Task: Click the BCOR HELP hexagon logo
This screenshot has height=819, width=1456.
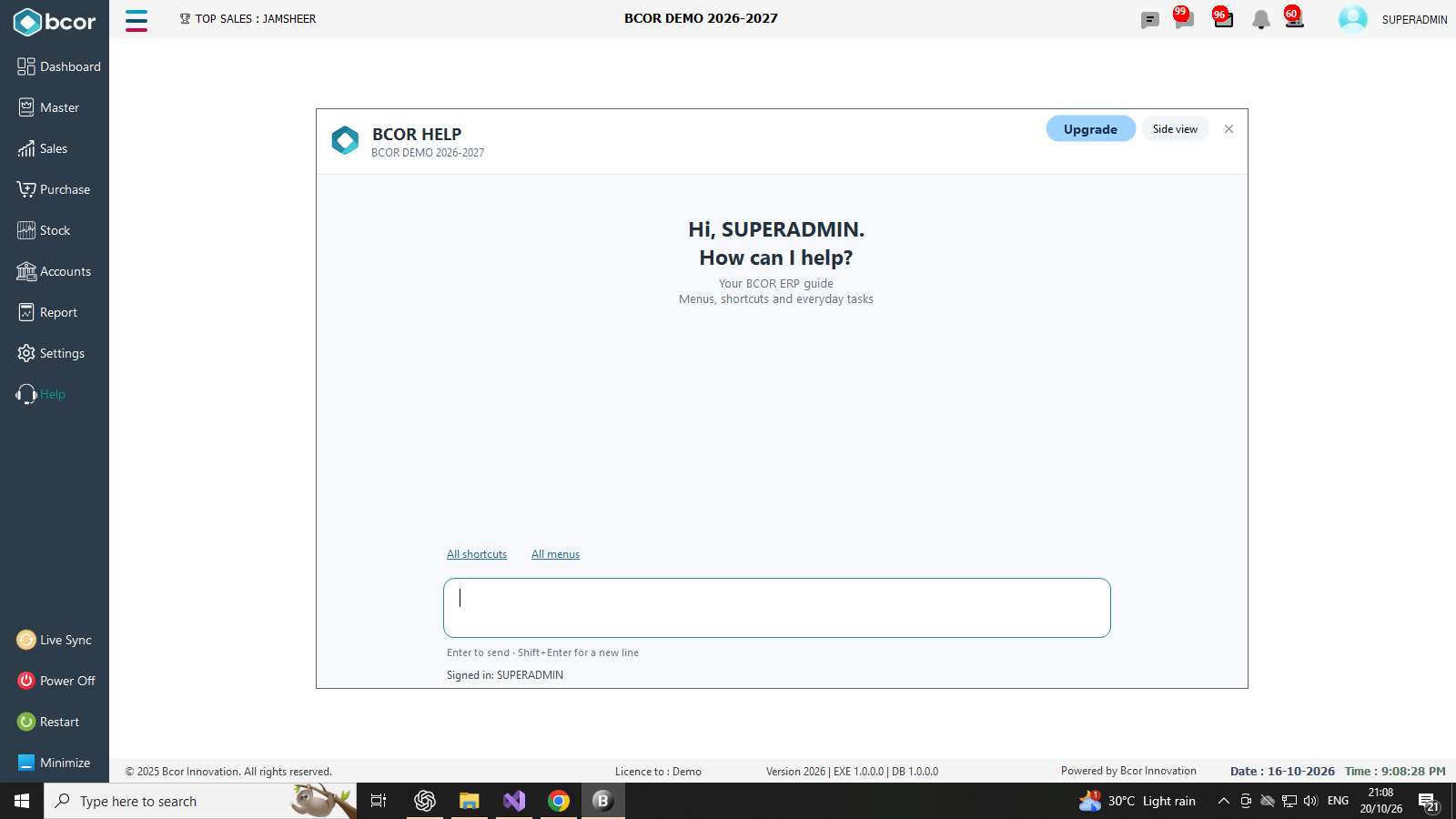Action: (345, 140)
